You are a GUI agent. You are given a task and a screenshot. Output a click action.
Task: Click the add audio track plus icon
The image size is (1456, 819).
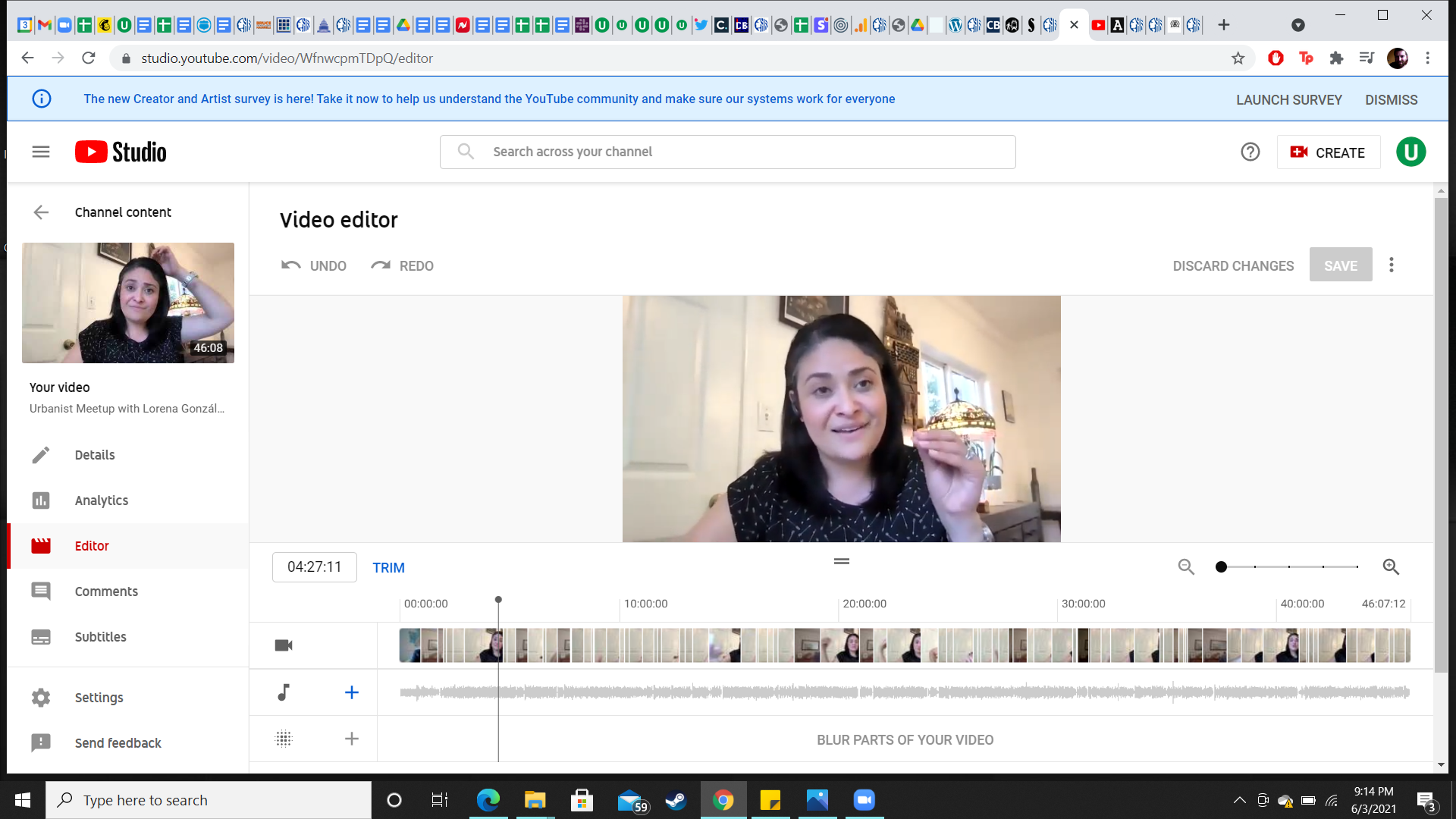[x=351, y=692]
